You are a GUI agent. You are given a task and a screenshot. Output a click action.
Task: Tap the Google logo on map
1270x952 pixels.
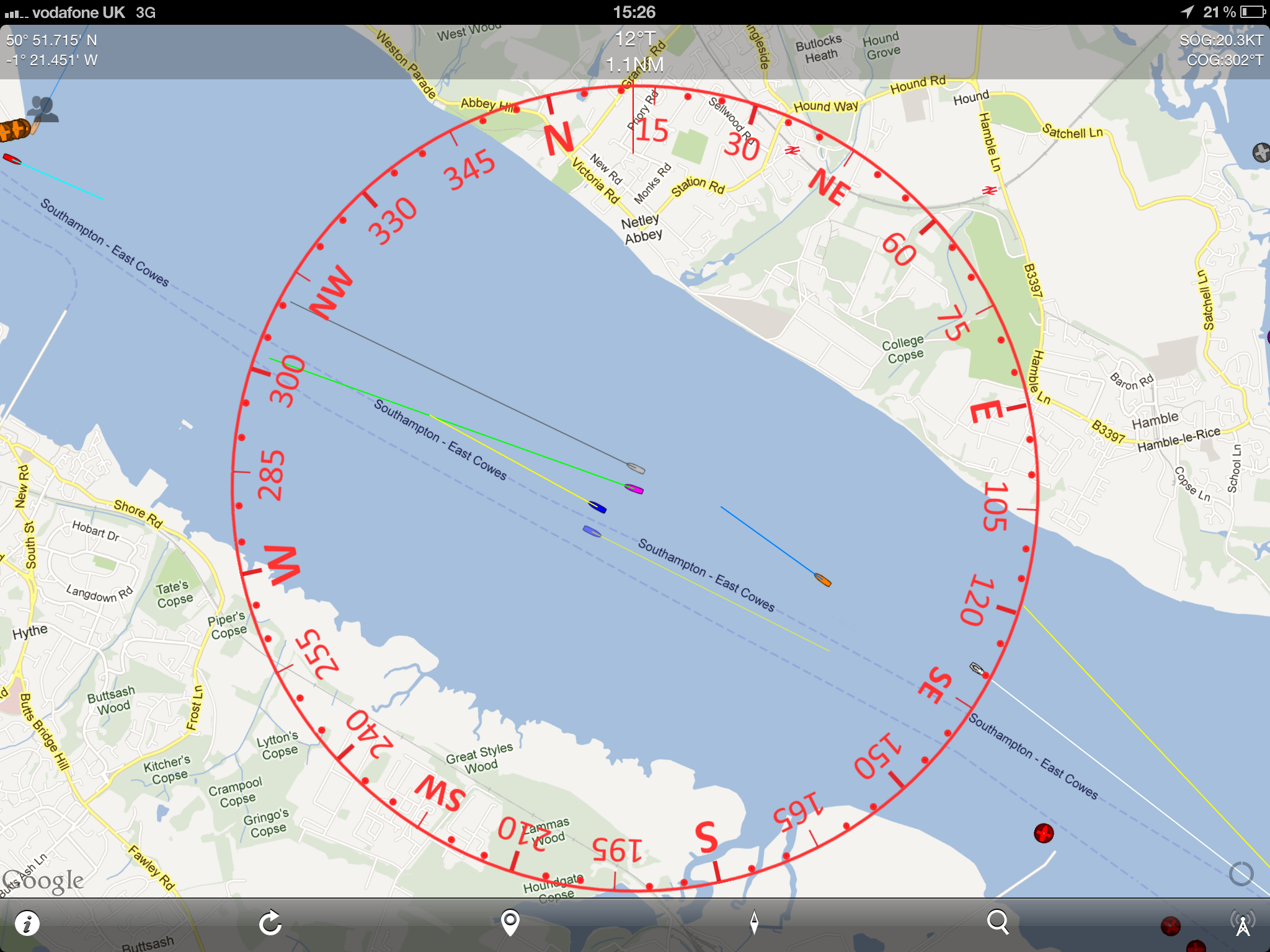coord(43,881)
